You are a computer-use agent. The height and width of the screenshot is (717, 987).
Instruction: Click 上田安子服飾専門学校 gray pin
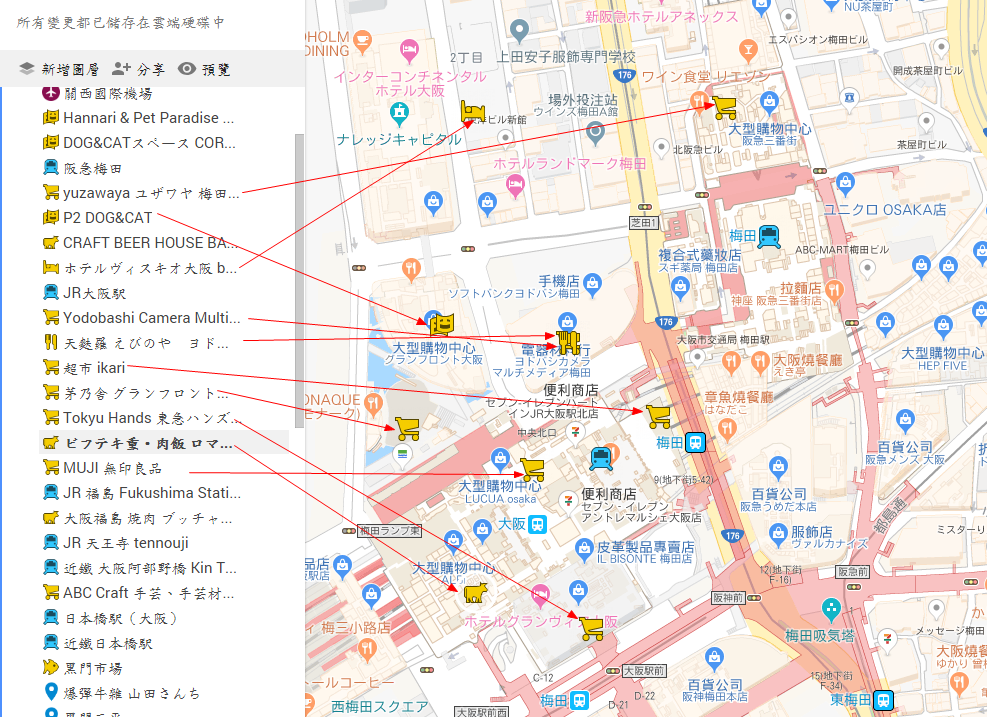(519, 30)
